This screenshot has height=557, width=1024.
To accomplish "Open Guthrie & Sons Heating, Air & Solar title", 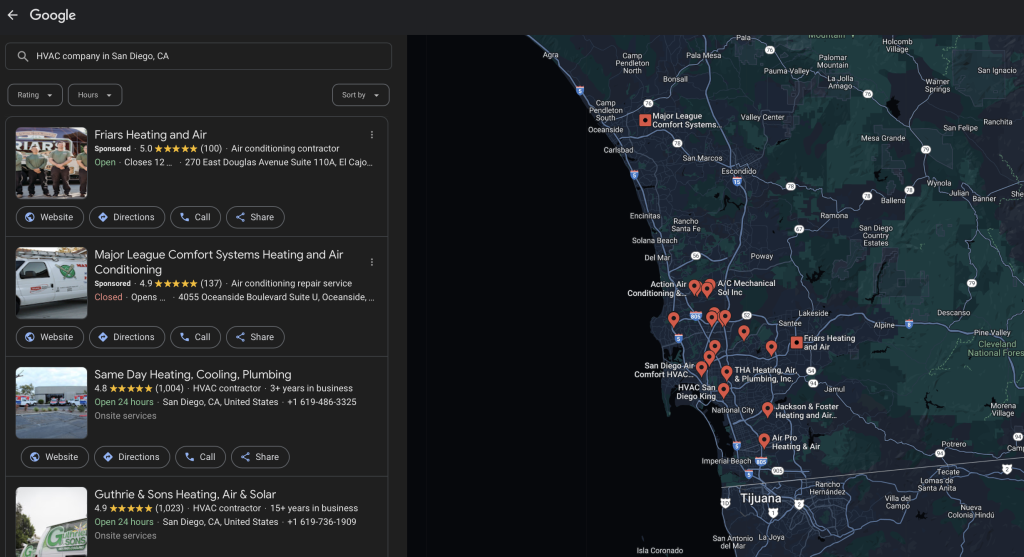I will 185,494.
